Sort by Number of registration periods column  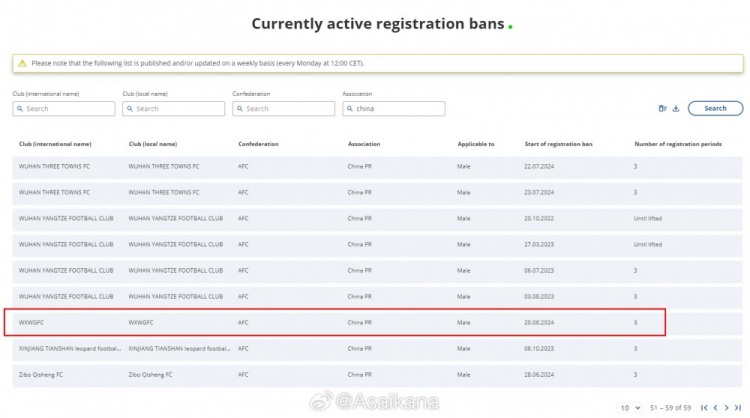coord(678,144)
